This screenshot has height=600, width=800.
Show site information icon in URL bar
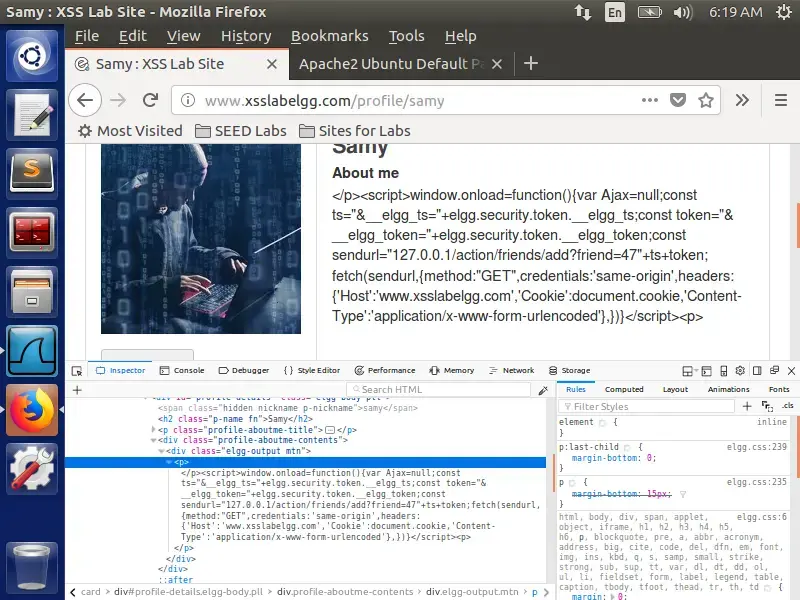pos(188,100)
